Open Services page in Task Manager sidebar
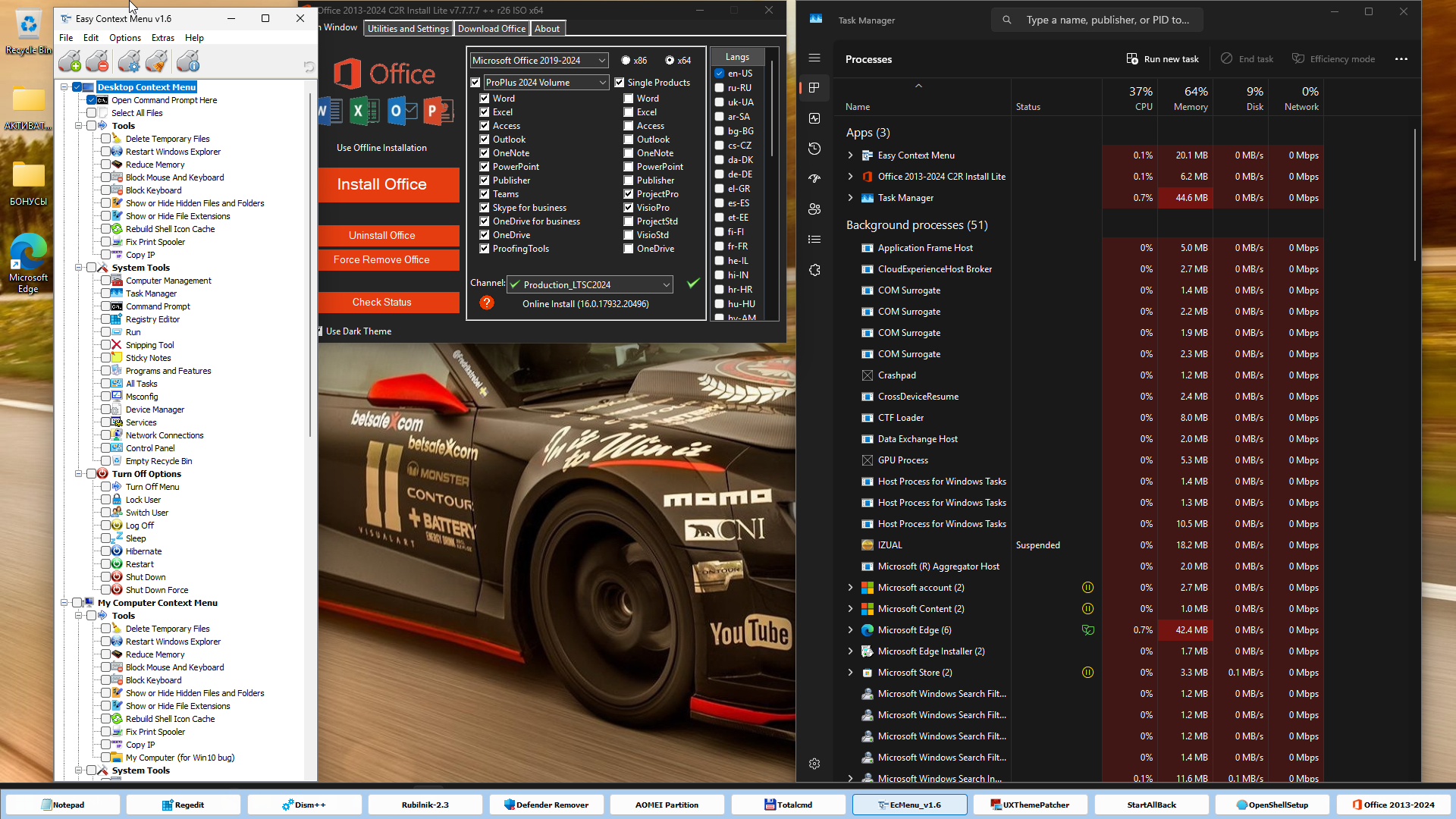This screenshot has width=1456, height=819. [814, 270]
